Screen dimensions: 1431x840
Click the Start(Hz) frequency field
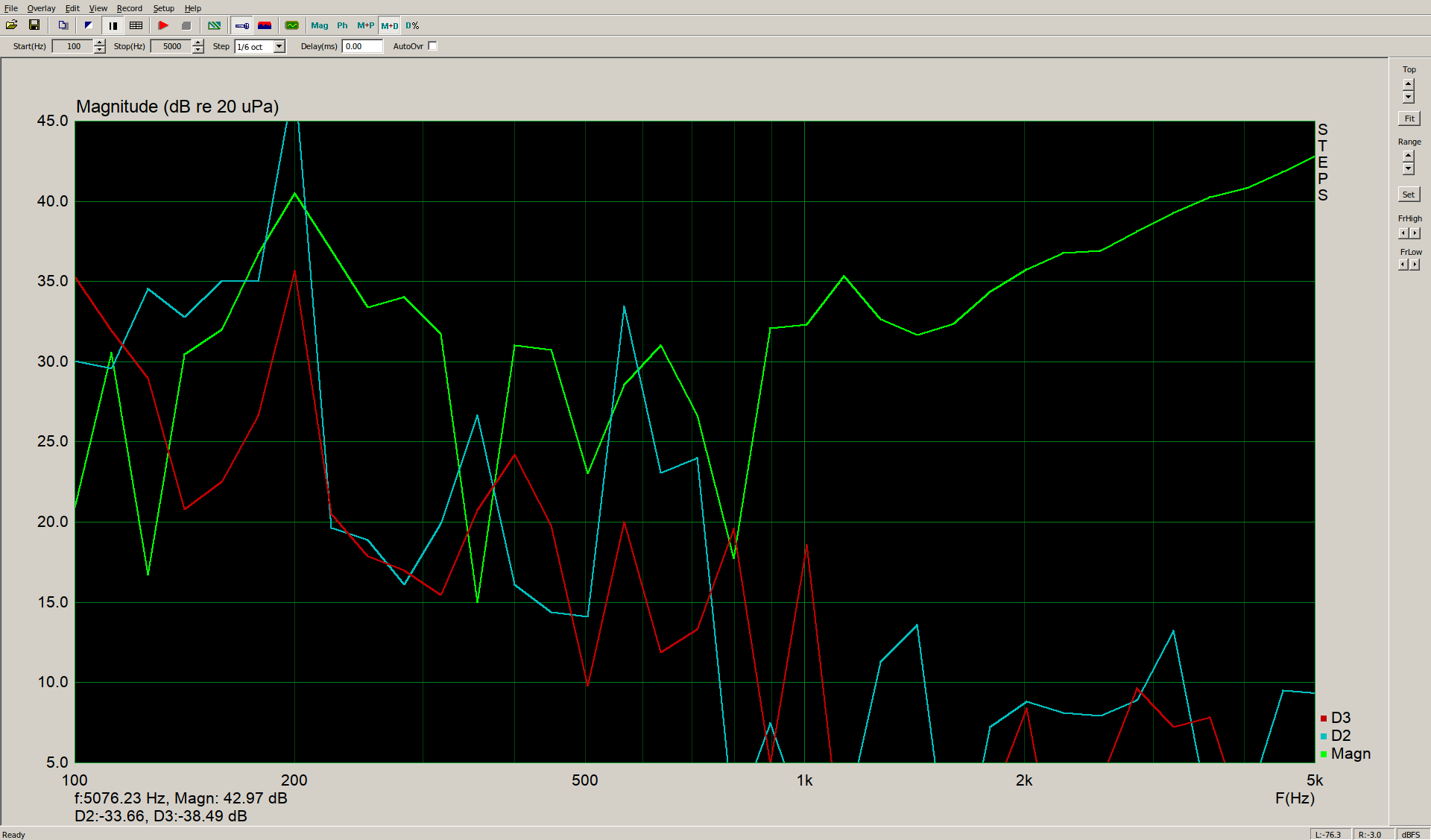coord(72,46)
